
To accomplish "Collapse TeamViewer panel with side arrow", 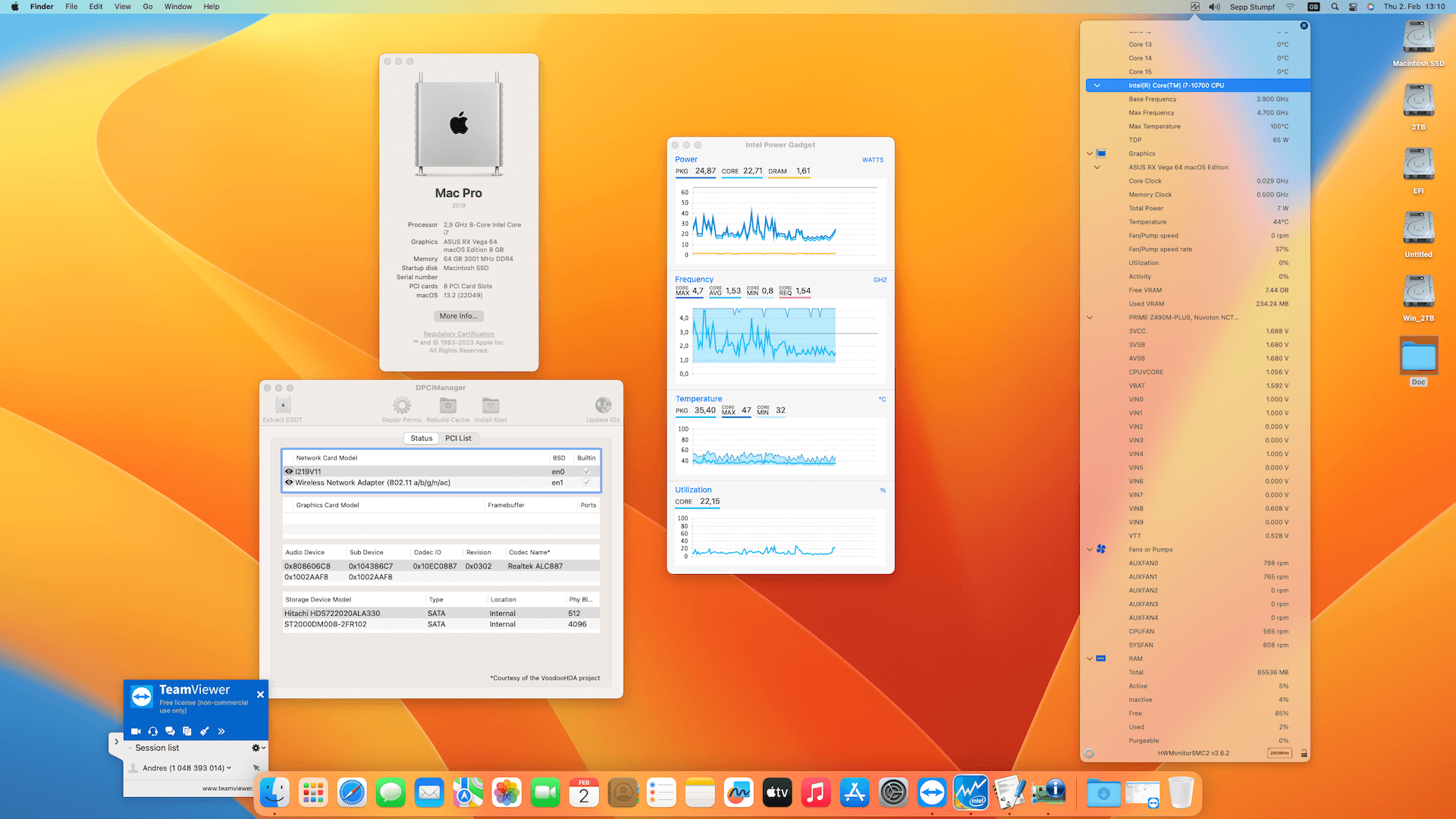I will click(116, 742).
